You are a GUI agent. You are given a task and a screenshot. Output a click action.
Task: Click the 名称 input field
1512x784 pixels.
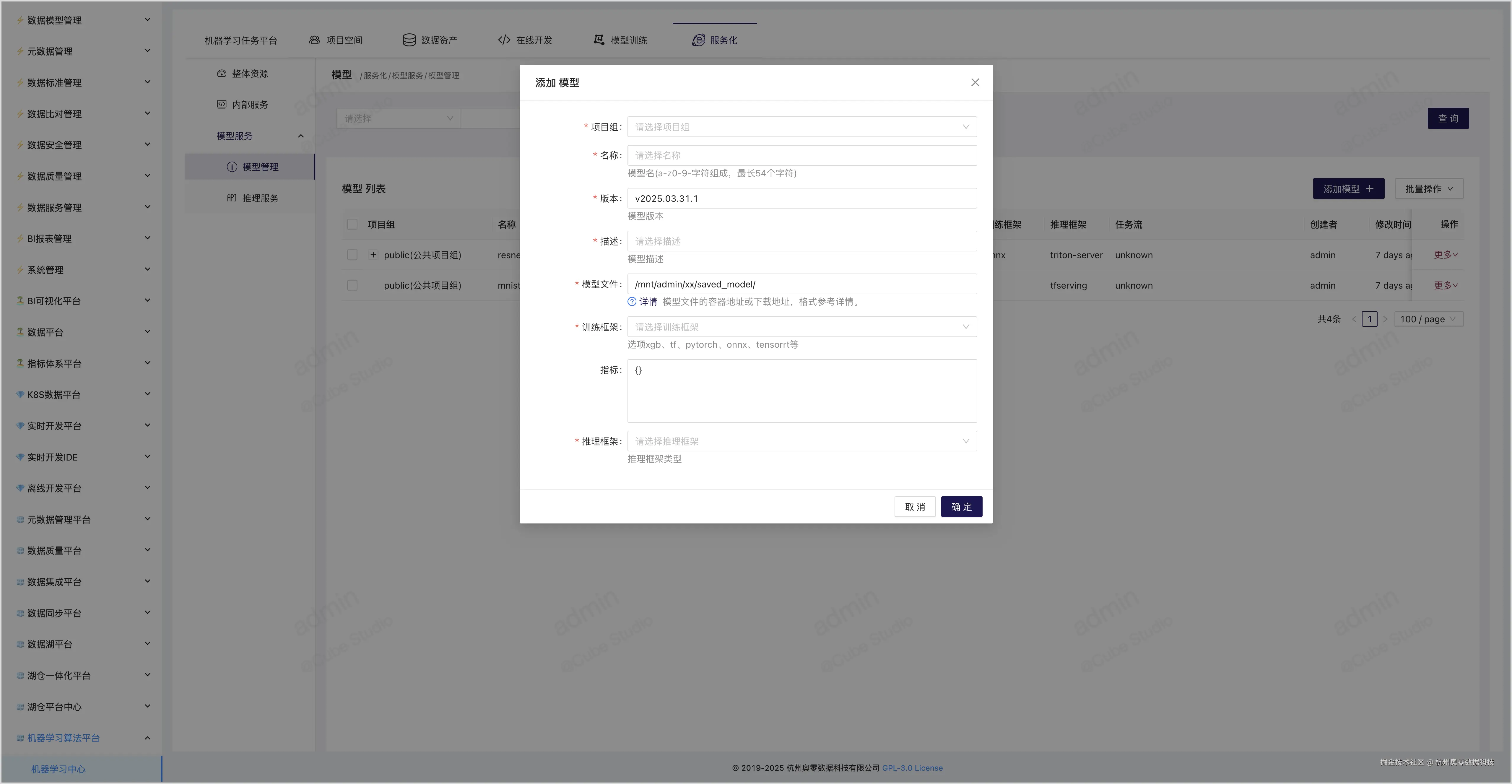point(801,155)
